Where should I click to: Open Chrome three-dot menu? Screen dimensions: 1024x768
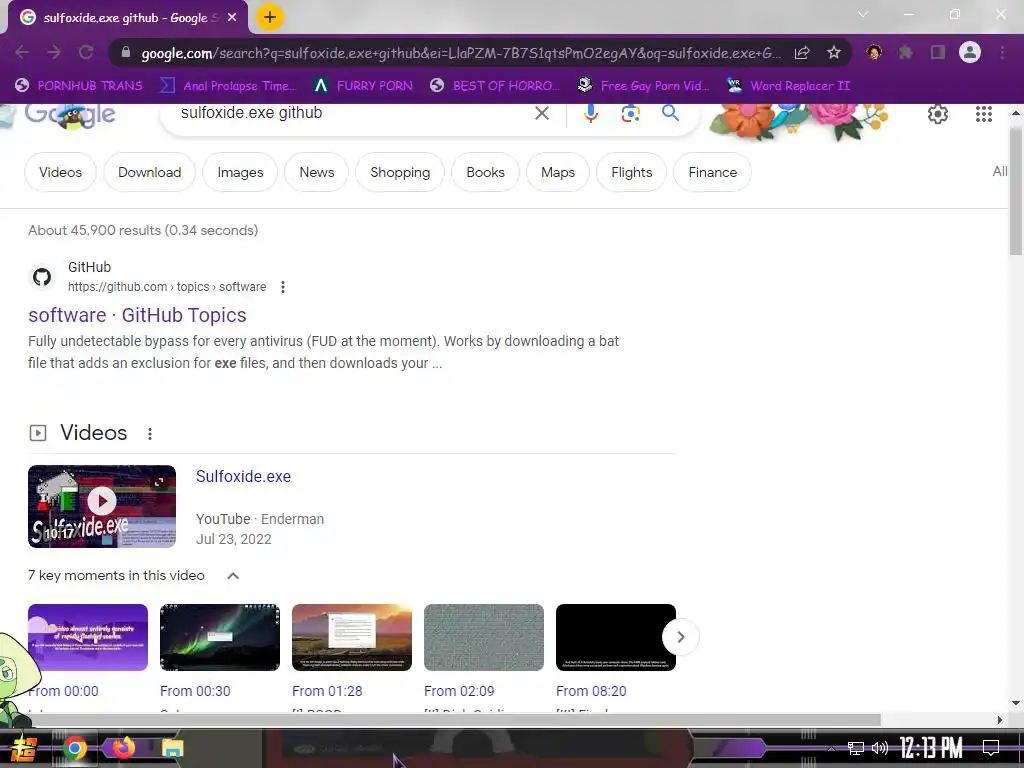coord(1002,52)
